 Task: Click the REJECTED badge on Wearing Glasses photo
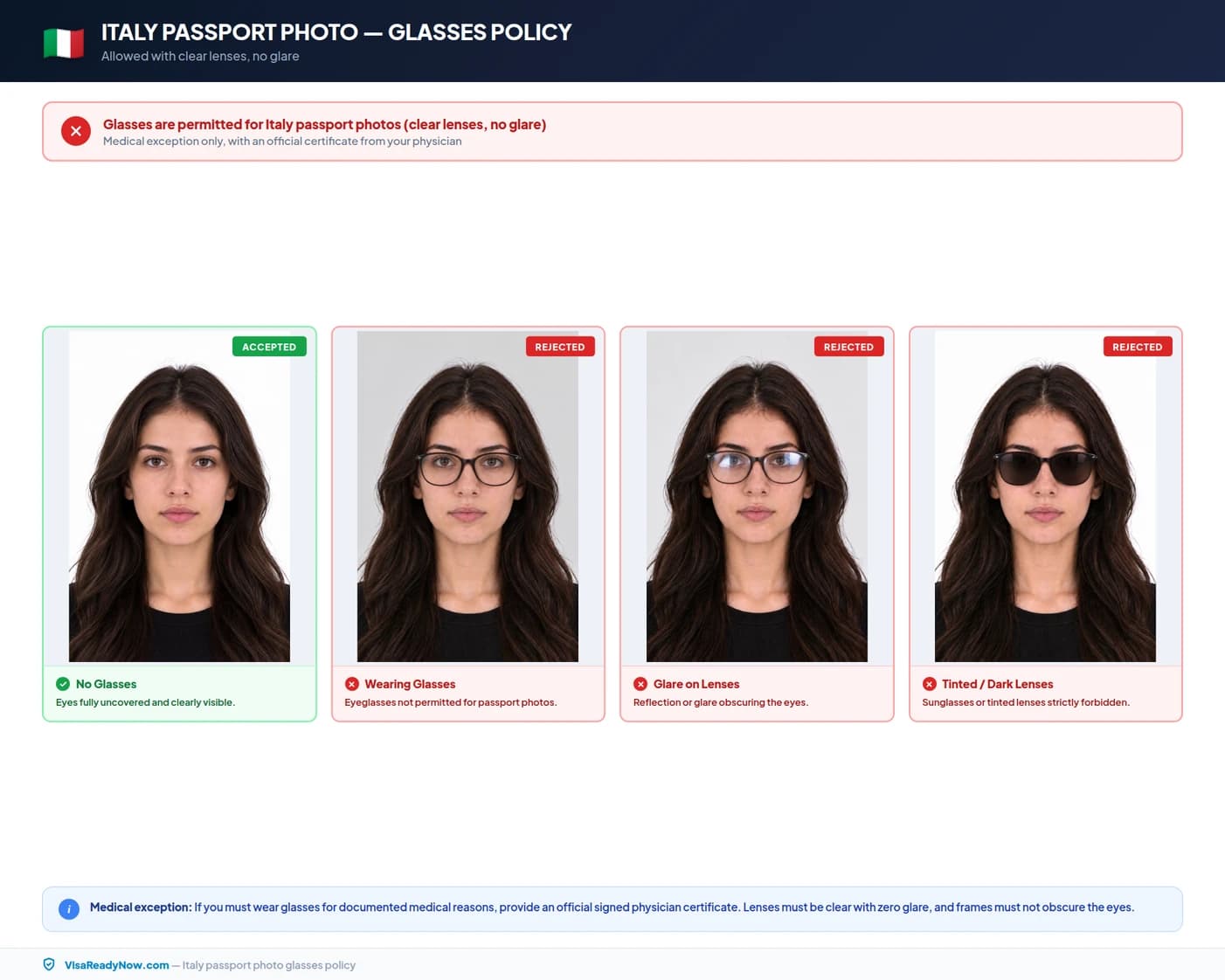point(560,347)
